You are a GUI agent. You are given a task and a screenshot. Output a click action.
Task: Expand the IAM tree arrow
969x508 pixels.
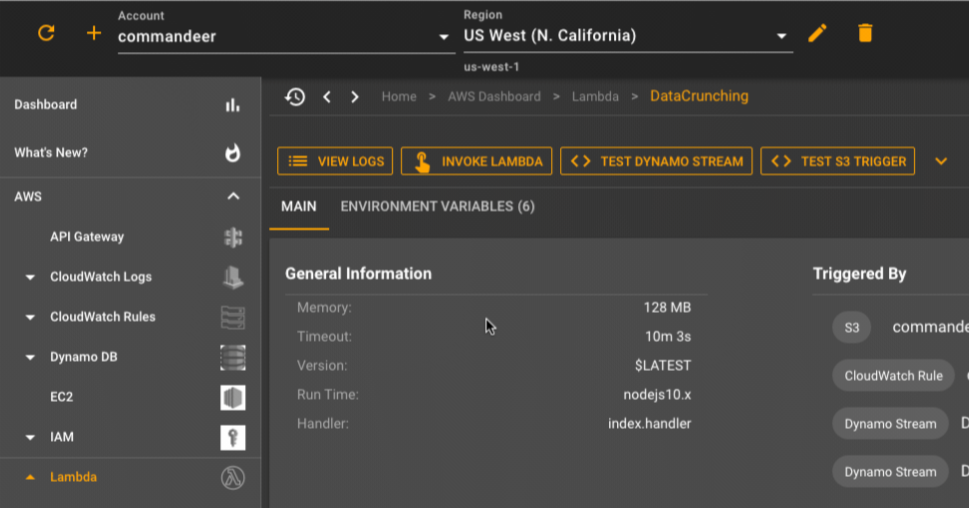click(30, 438)
